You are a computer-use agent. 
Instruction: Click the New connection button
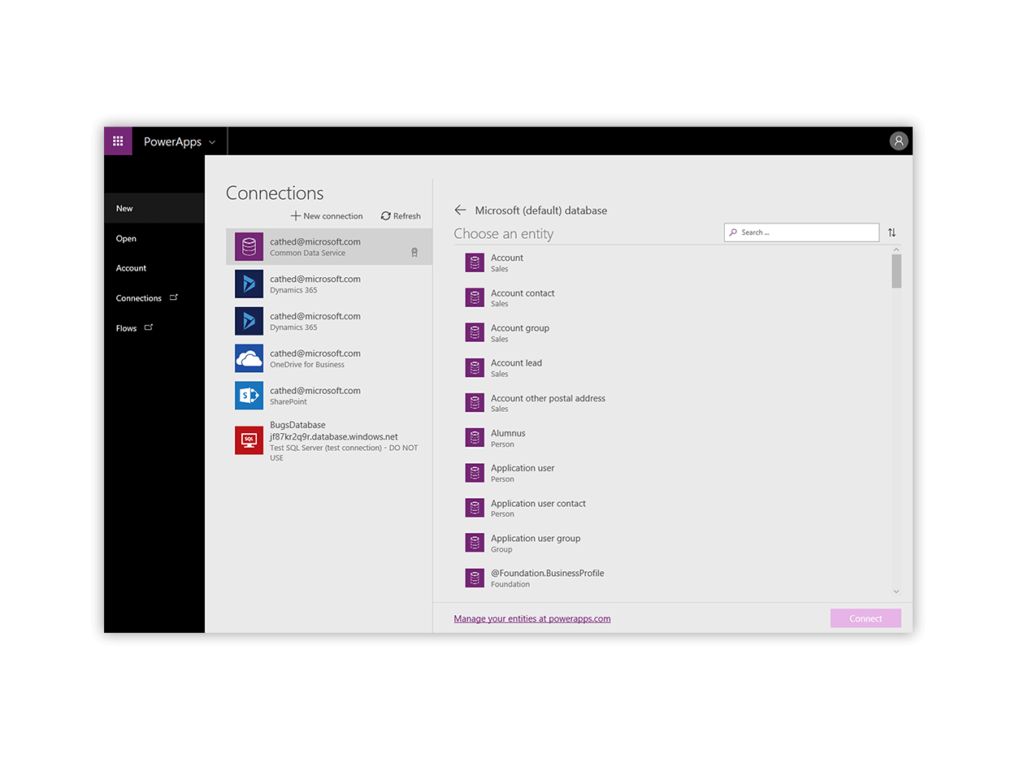coord(327,216)
